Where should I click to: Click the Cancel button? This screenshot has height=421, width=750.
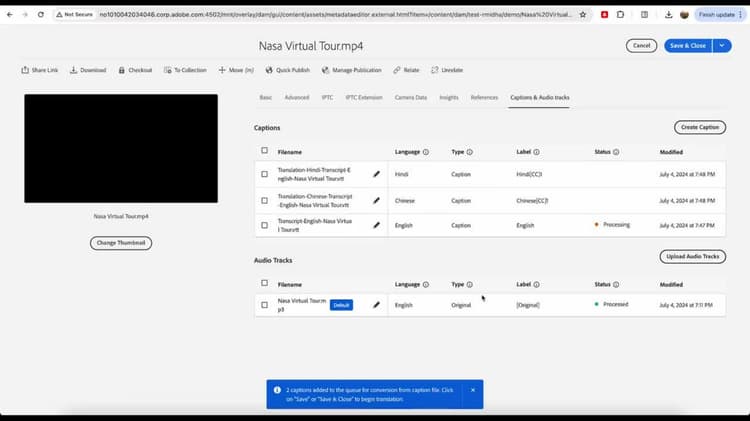coord(641,45)
